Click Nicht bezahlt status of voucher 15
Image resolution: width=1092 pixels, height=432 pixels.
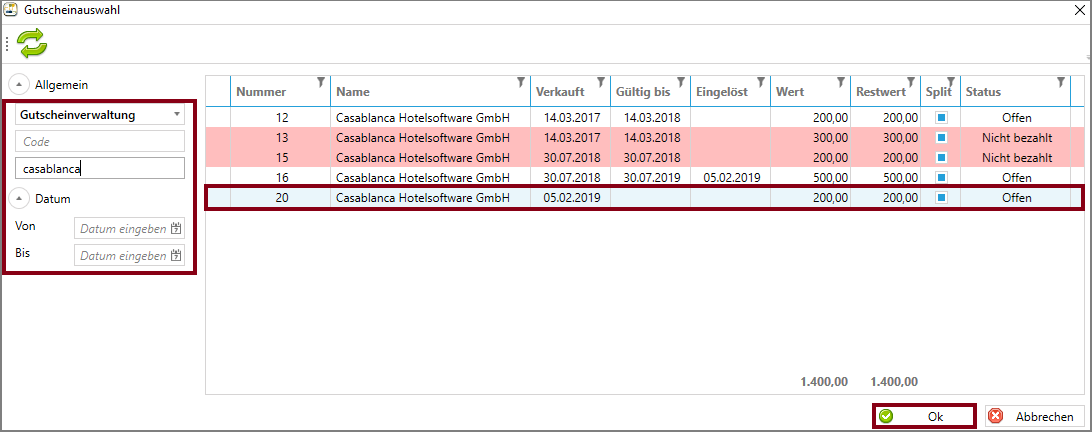coord(1017,157)
